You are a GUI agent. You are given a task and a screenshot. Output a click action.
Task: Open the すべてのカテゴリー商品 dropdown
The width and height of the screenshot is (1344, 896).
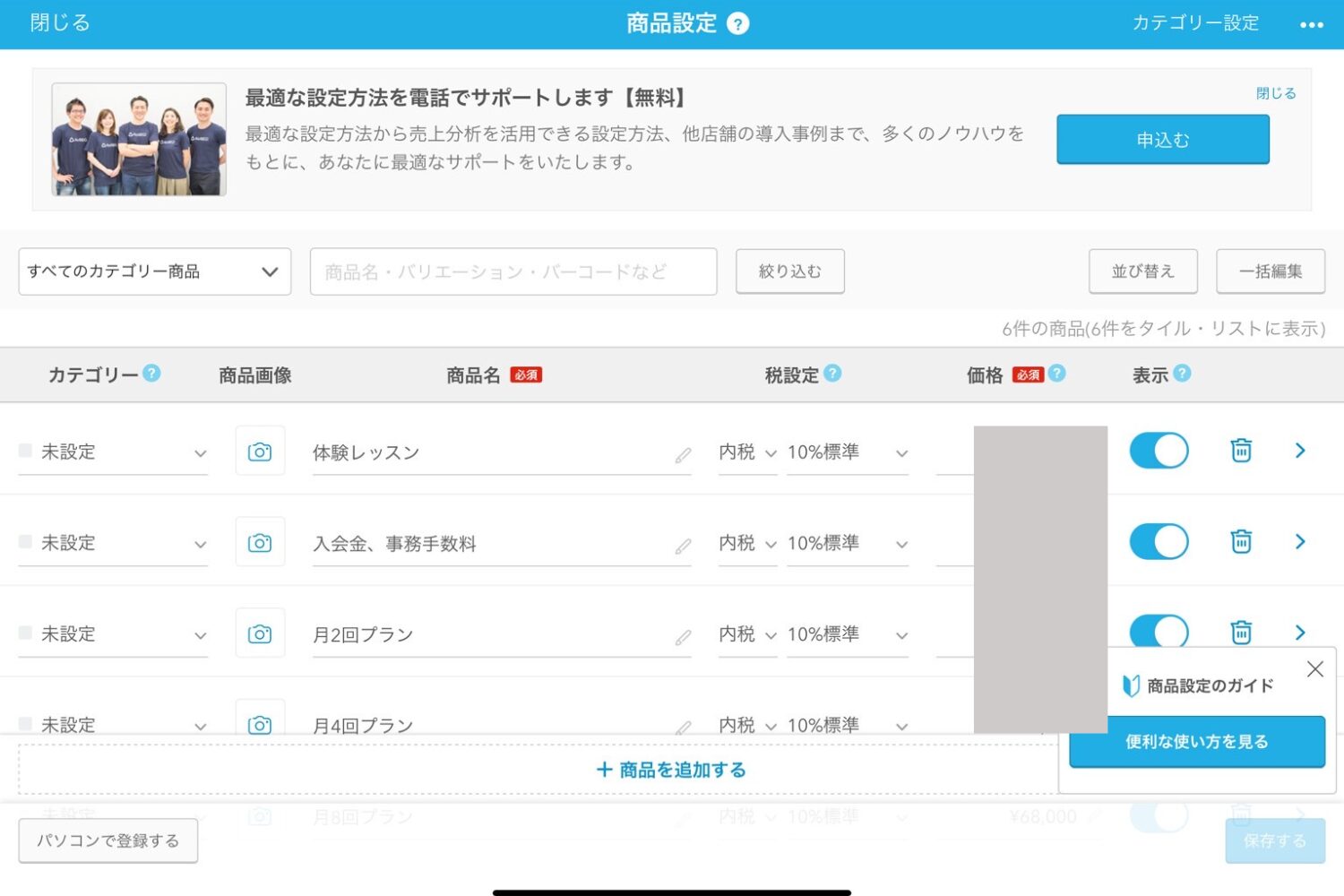click(x=154, y=271)
